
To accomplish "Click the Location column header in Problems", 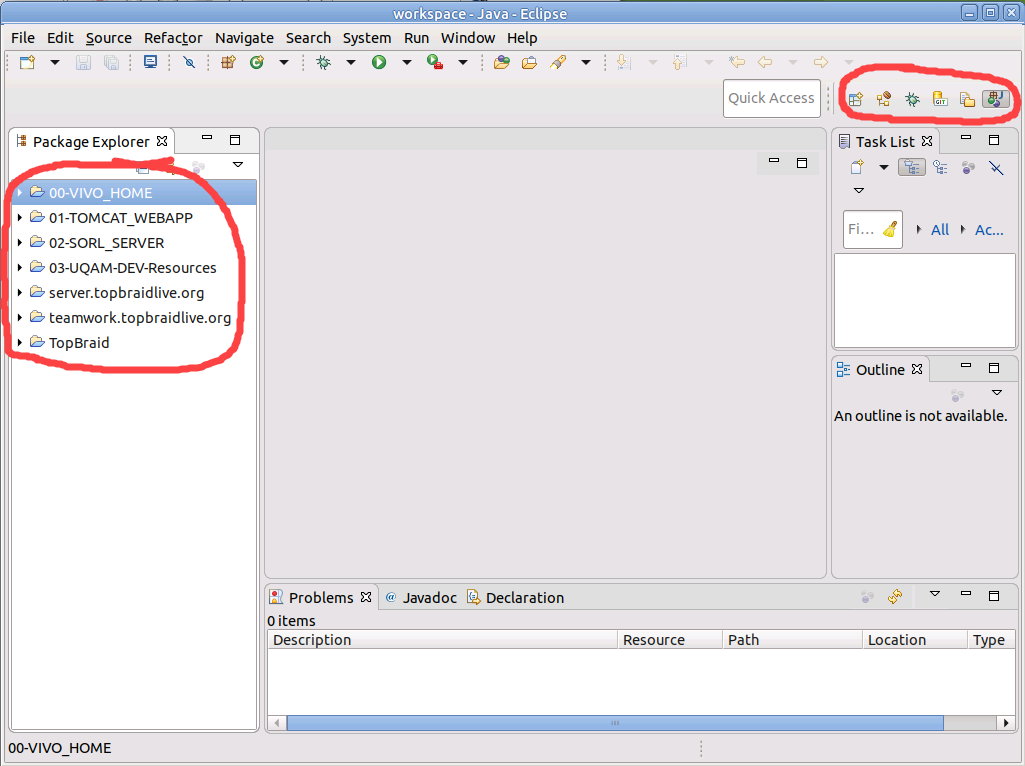I will [915, 640].
